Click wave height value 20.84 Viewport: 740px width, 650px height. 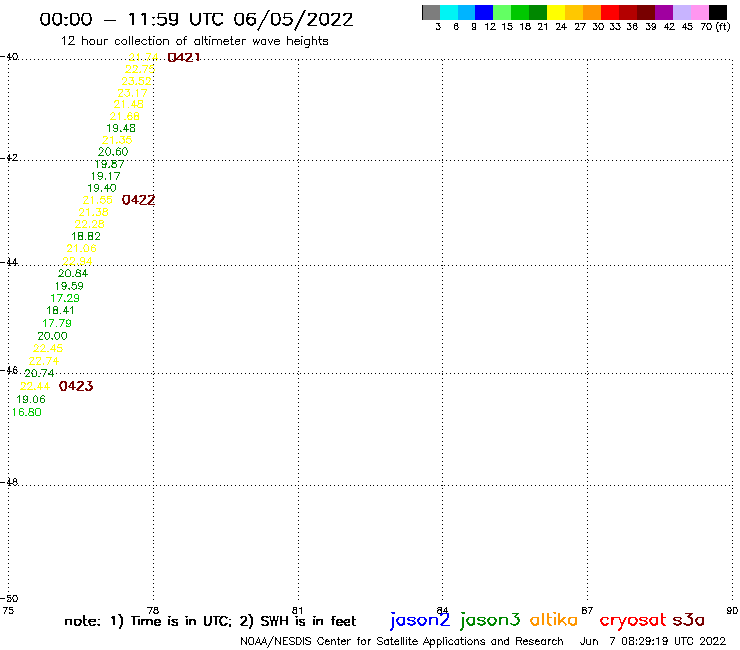point(73,273)
